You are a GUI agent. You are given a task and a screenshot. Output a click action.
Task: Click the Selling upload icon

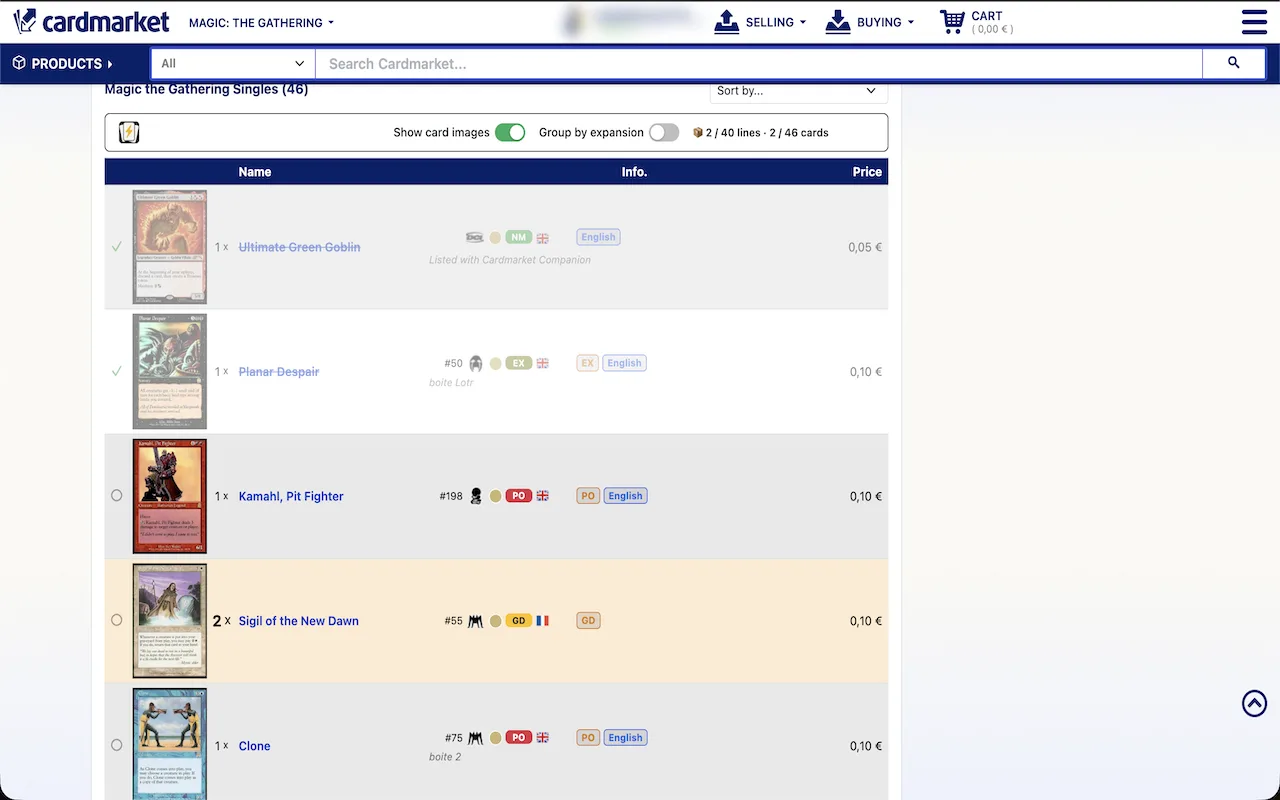[x=727, y=22]
